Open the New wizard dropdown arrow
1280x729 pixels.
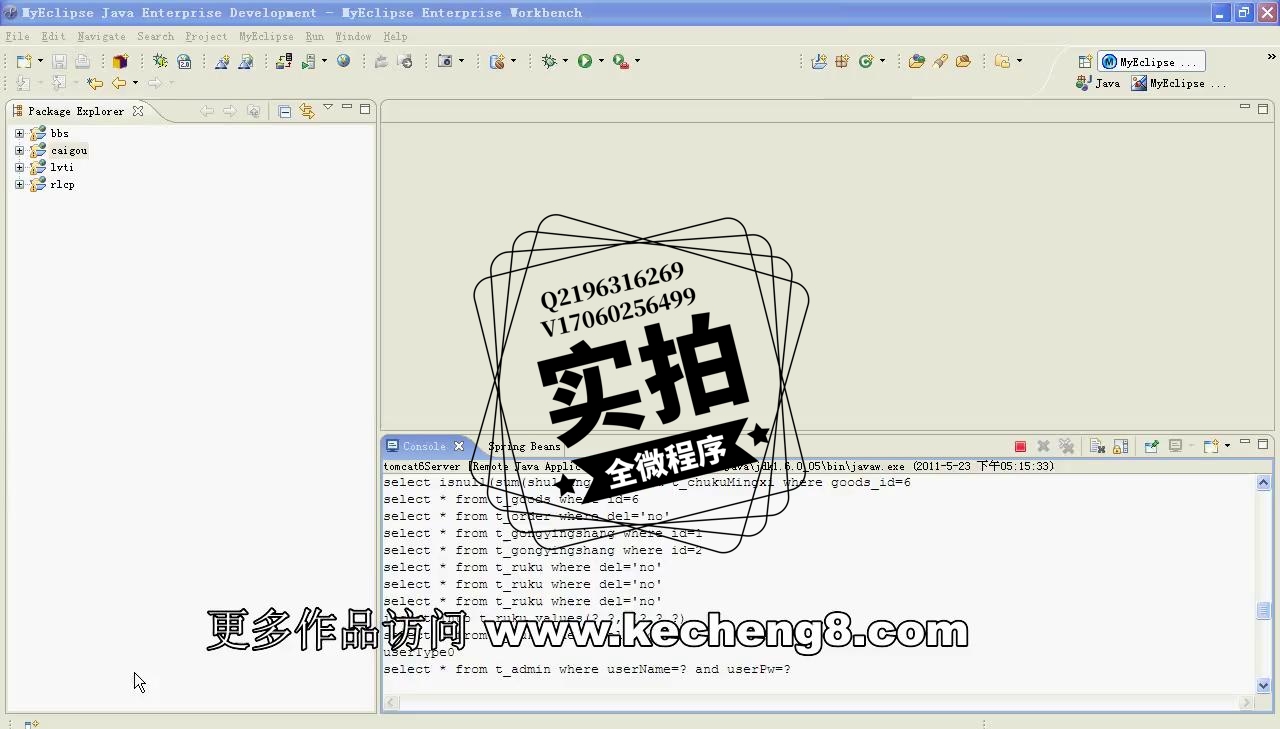click(x=40, y=61)
